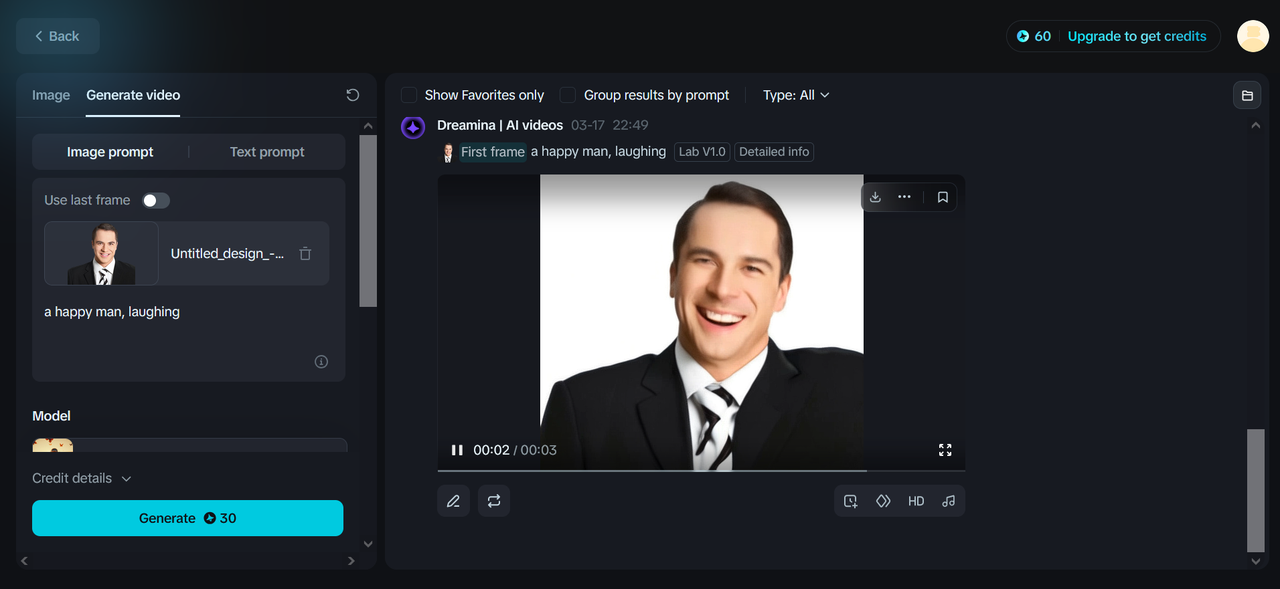Switch to the Text prompt tab

[x=266, y=151]
